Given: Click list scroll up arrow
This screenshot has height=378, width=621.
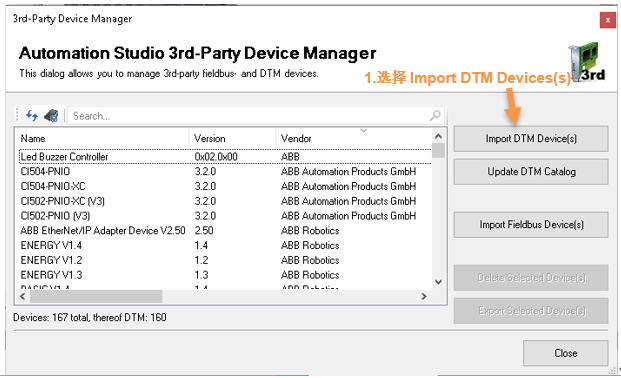Looking at the screenshot, I should pyautogui.click(x=438, y=136).
